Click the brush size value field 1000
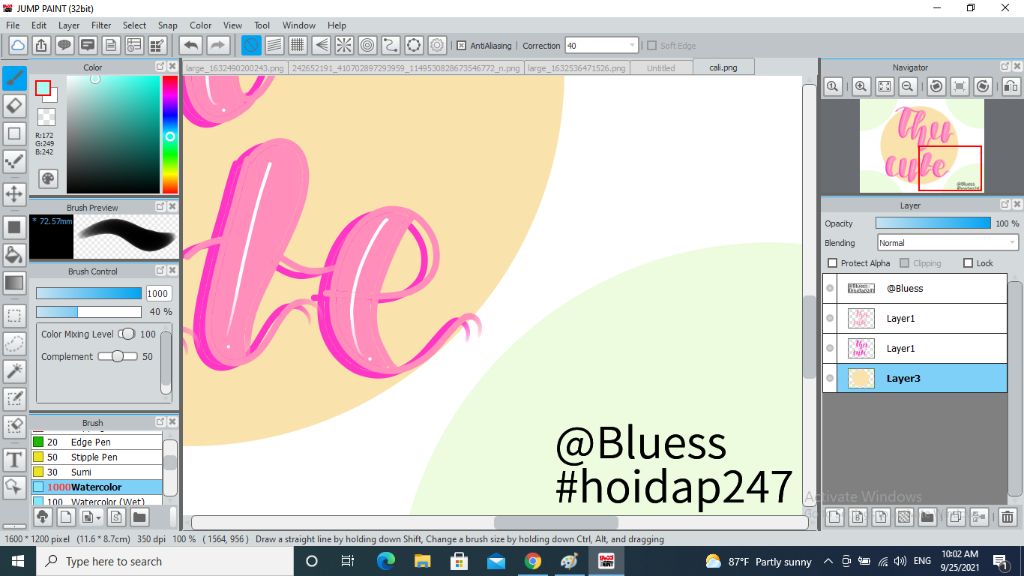Viewport: 1024px width, 576px height. click(158, 293)
